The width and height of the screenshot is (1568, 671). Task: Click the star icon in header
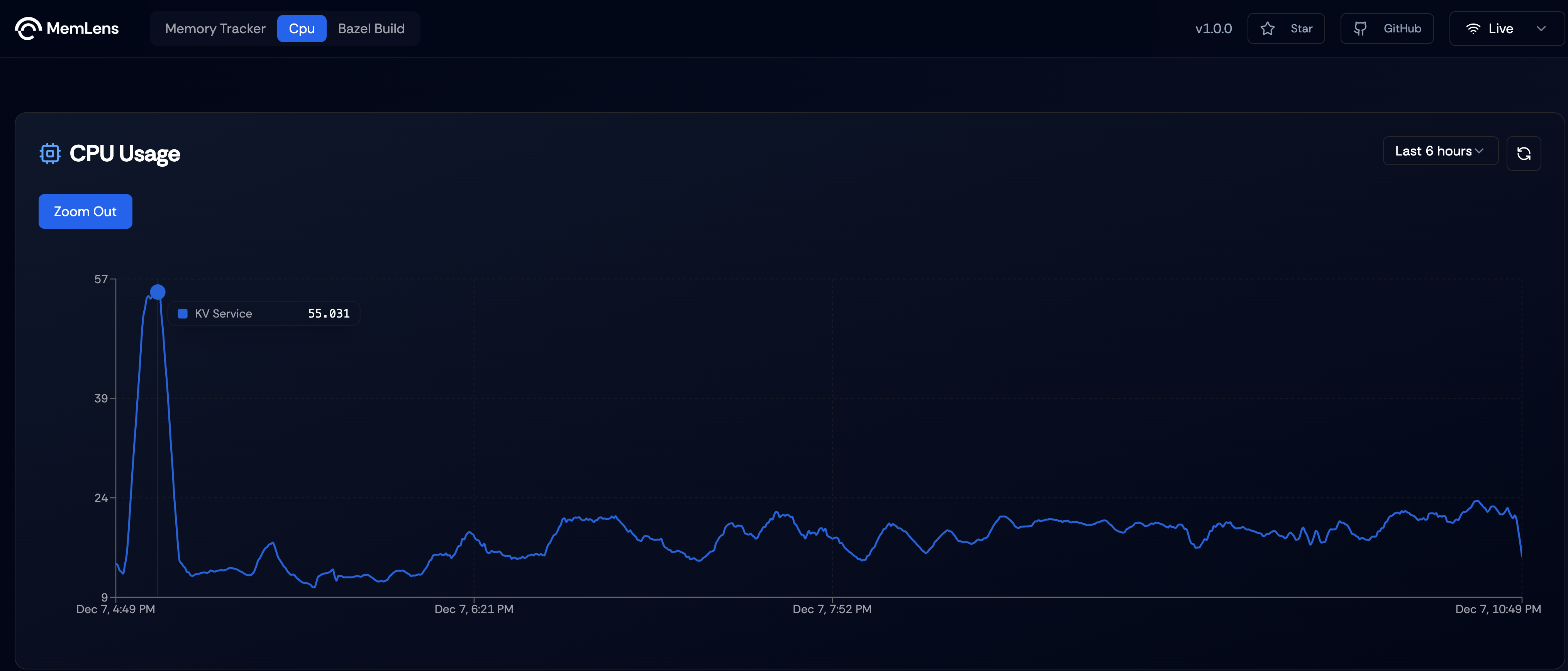pos(1267,29)
